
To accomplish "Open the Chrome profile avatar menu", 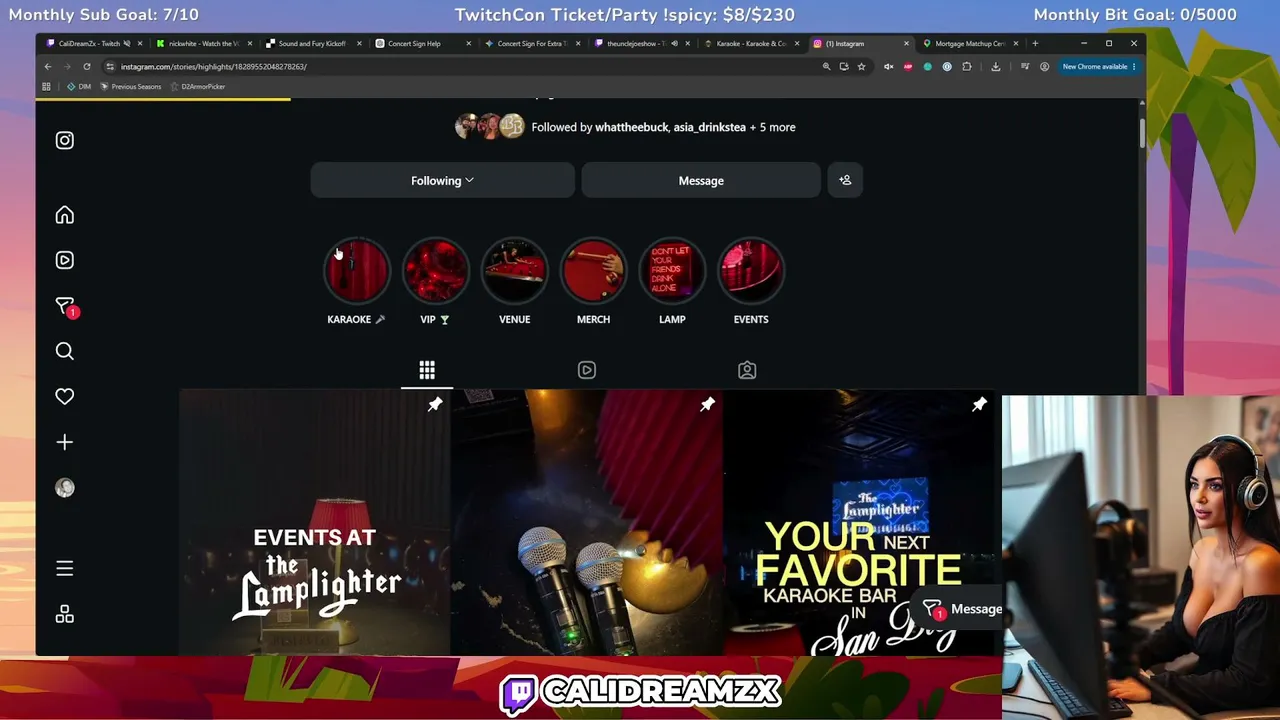I will [x=1044, y=67].
